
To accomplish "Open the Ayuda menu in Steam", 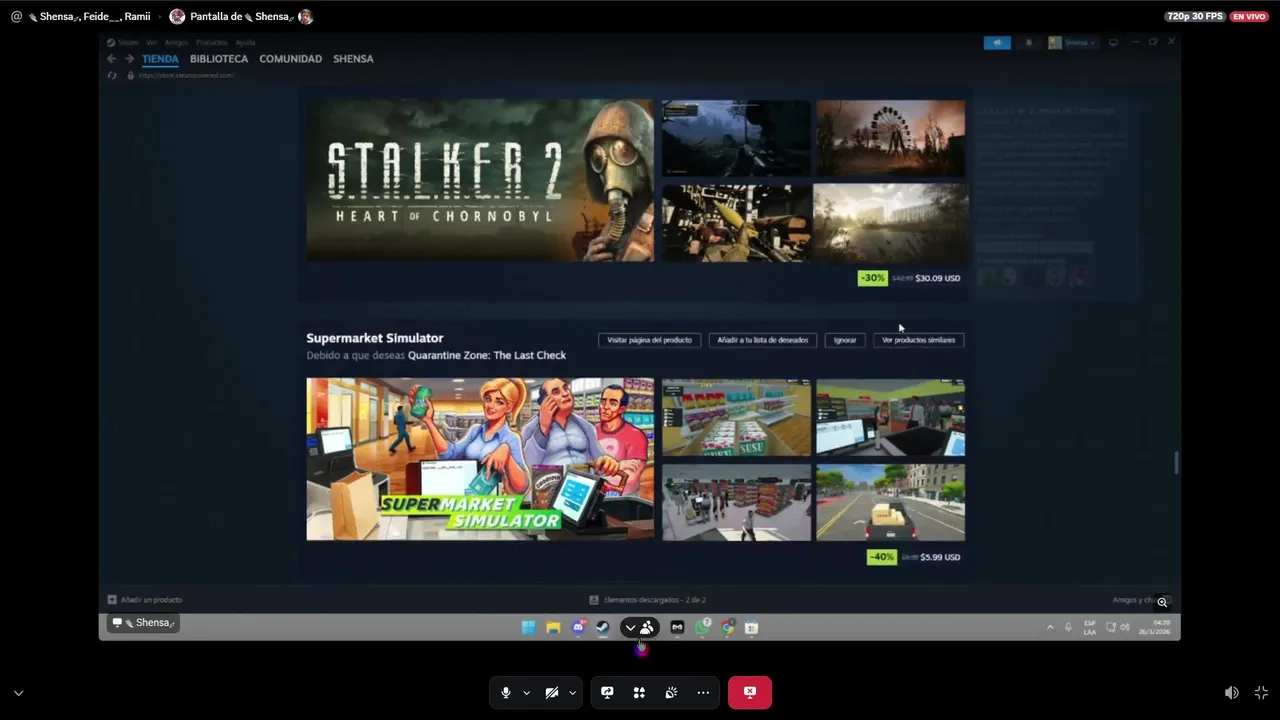I will pyautogui.click(x=245, y=43).
